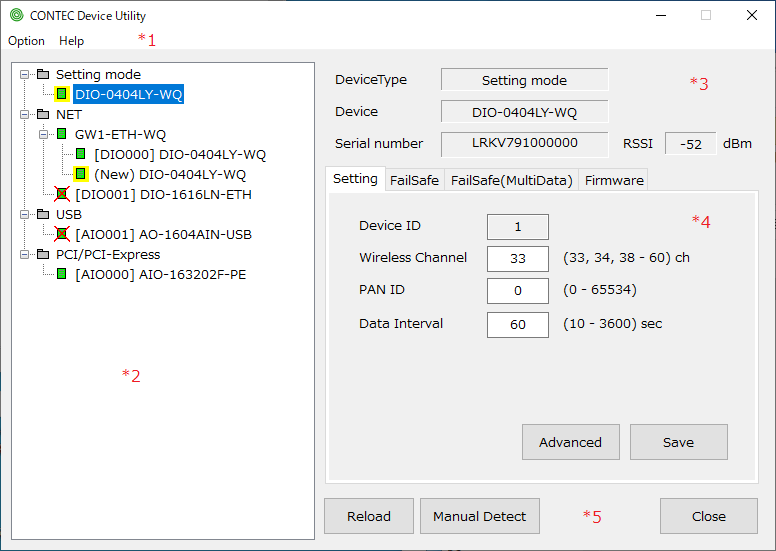Collapse the GW1-ETH-WQ gateway node
This screenshot has width=776, height=551.
tap(44, 134)
